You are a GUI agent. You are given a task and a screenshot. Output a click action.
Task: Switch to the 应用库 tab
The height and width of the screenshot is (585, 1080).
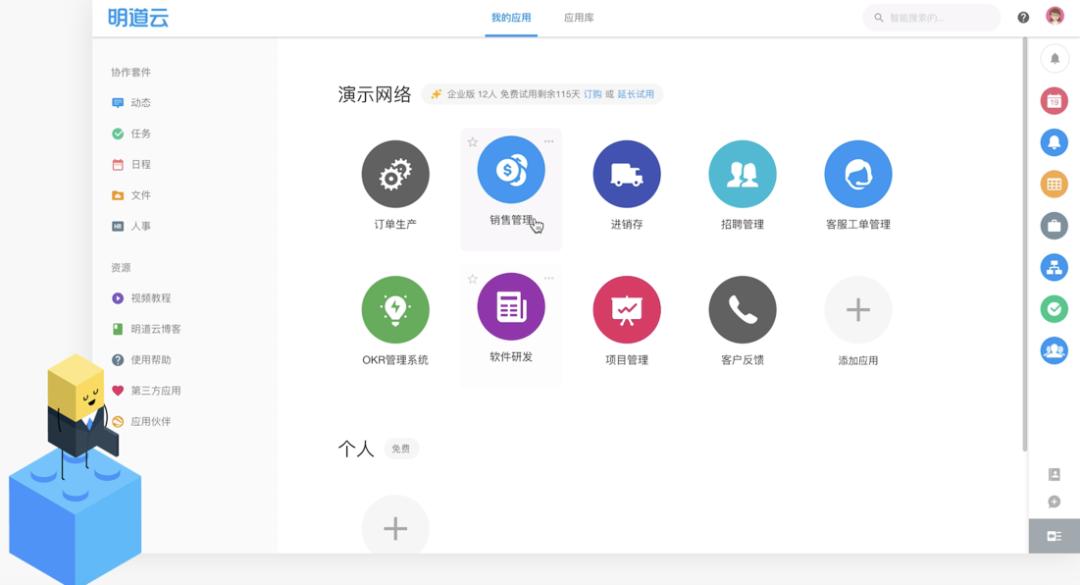[x=579, y=18]
